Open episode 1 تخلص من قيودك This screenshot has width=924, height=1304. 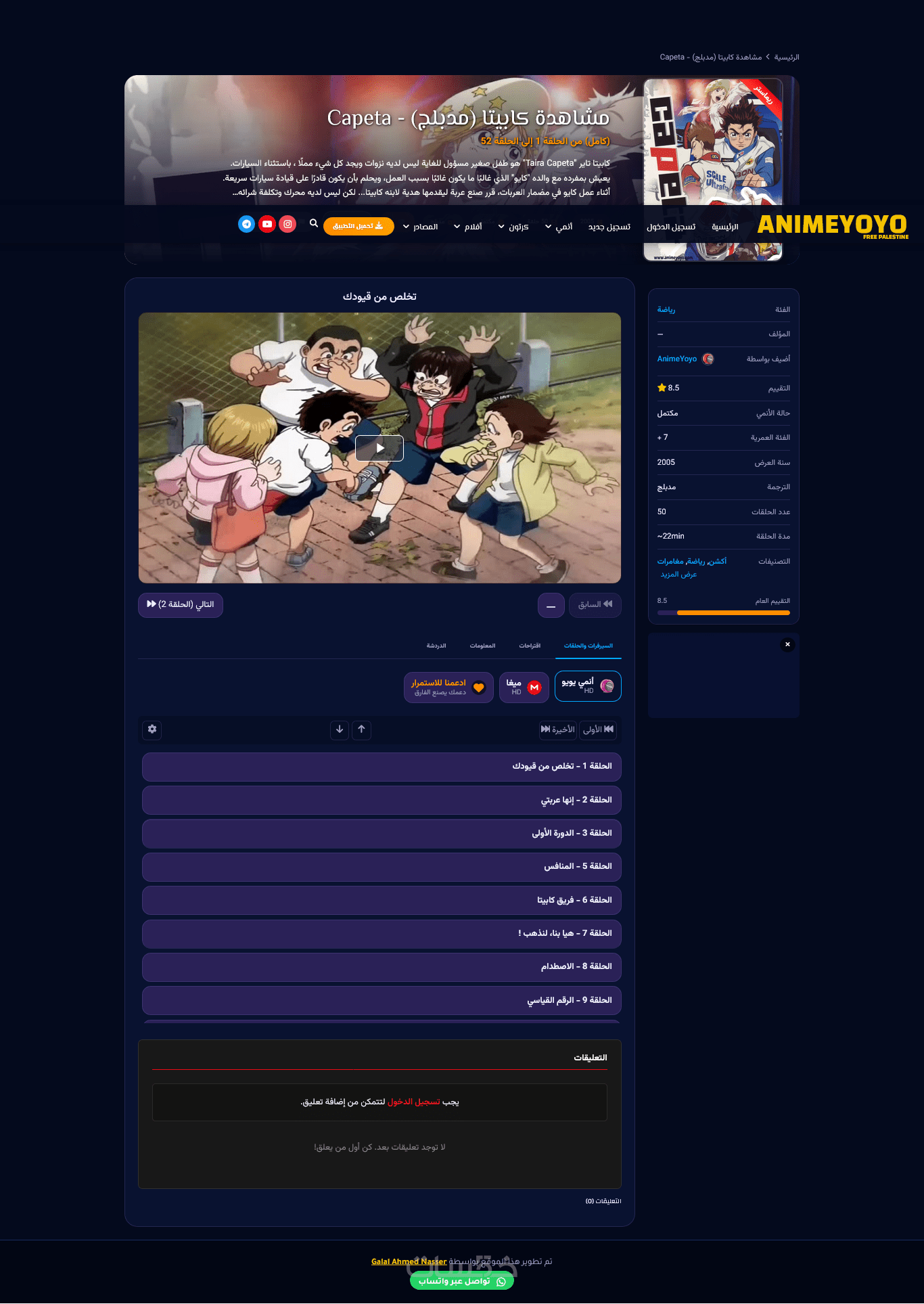pyautogui.click(x=382, y=766)
